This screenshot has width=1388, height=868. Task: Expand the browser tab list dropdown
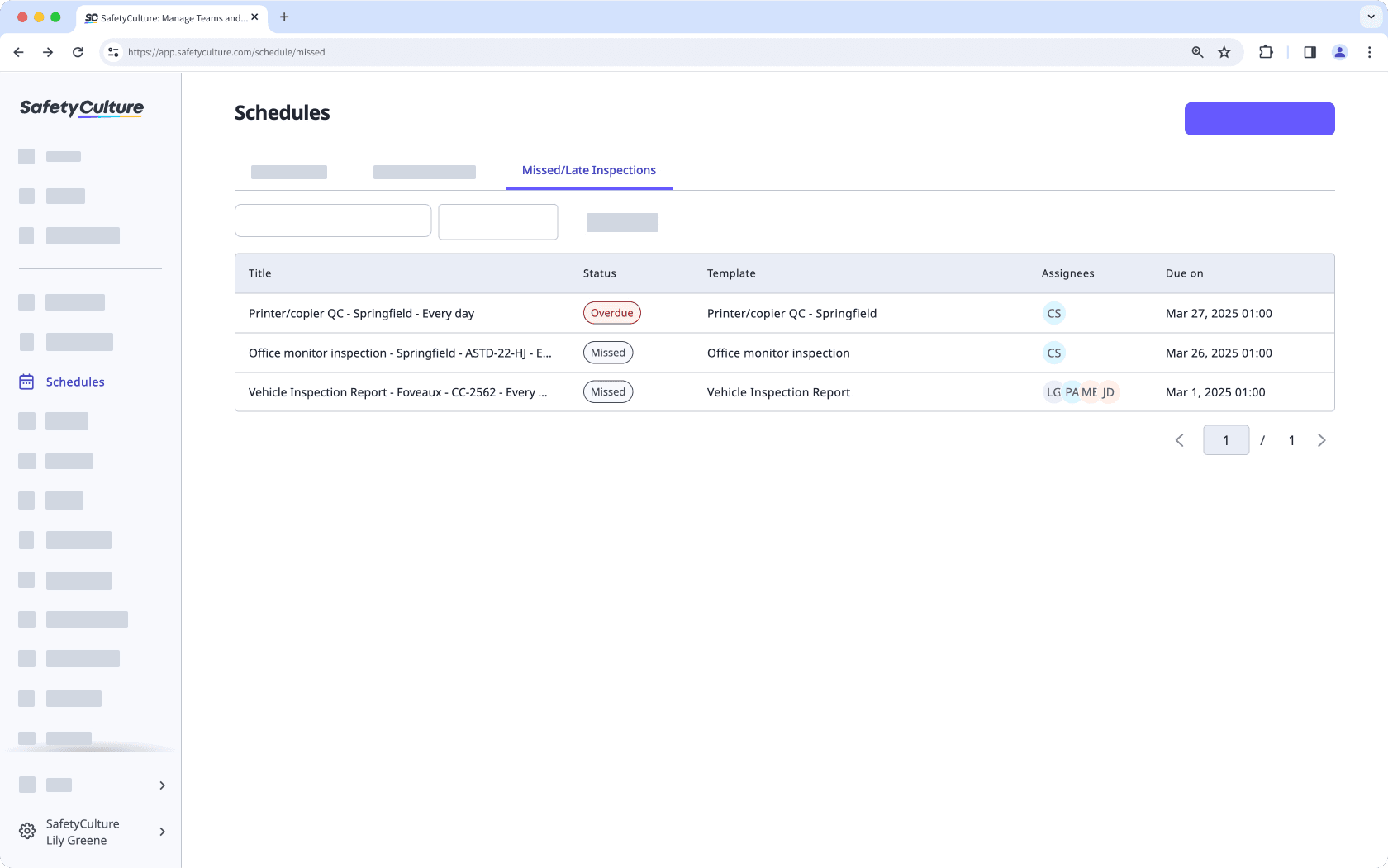pyautogui.click(x=1371, y=17)
